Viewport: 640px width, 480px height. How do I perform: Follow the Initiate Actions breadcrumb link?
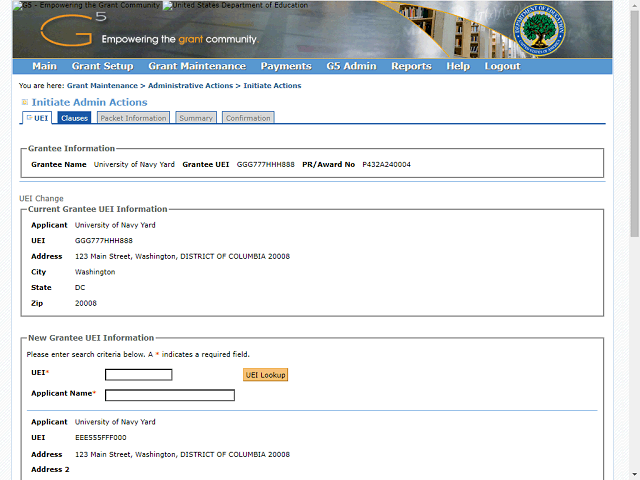272,86
